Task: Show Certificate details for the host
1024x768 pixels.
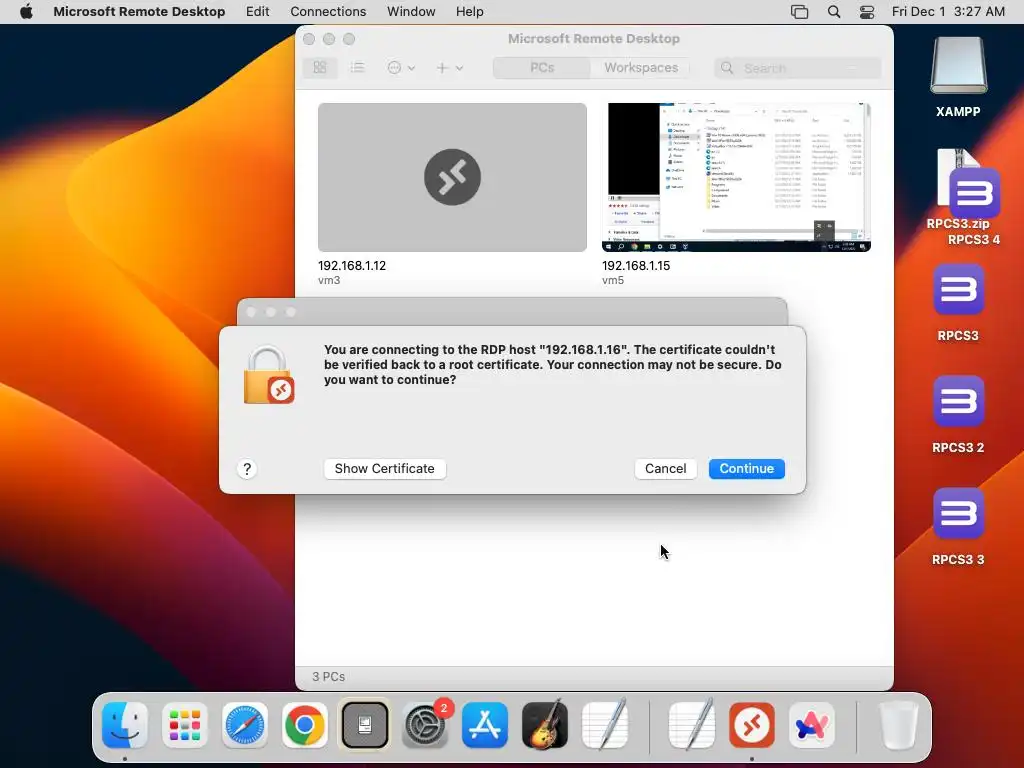Action: (385, 468)
